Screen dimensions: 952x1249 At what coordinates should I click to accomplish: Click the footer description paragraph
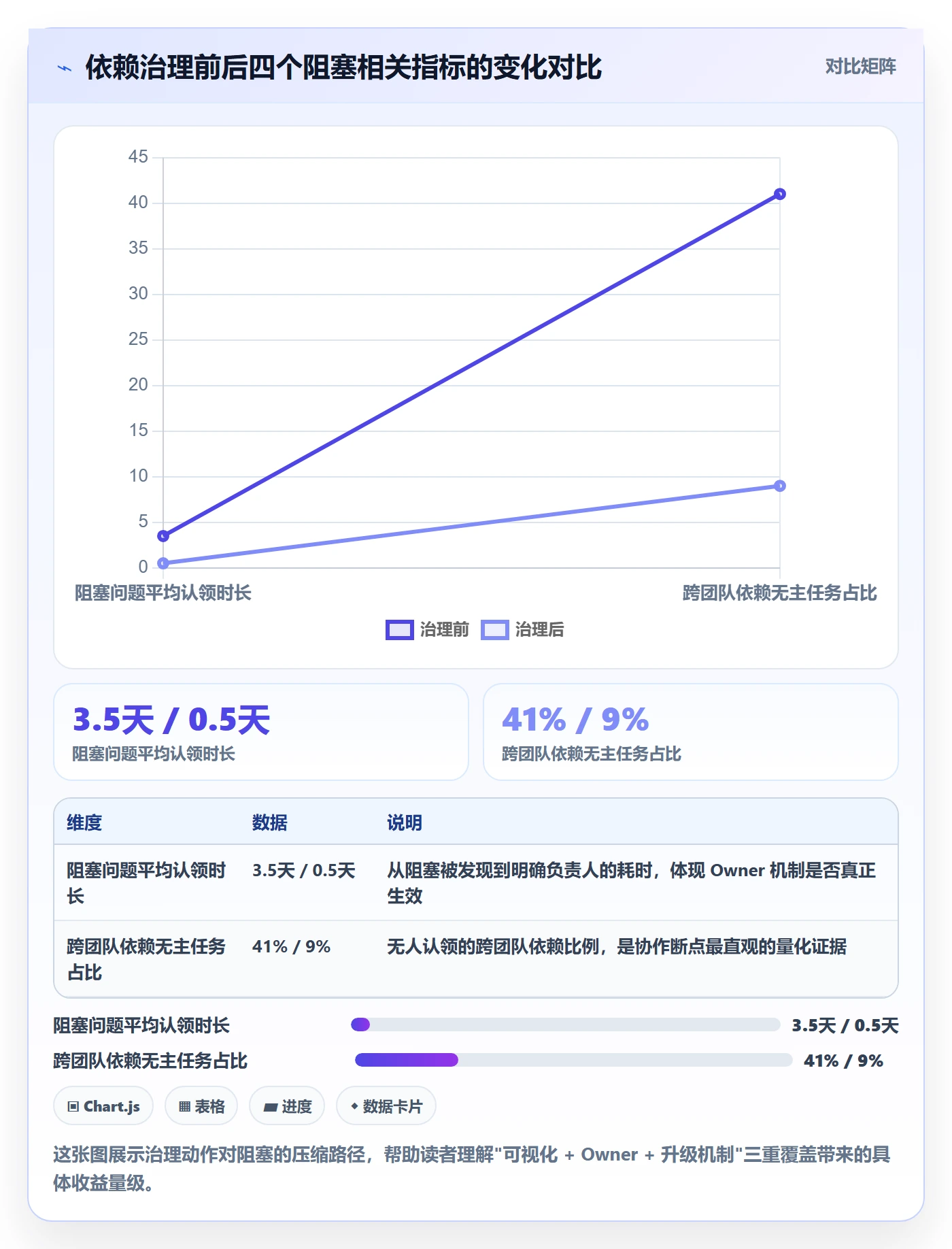(472, 1169)
